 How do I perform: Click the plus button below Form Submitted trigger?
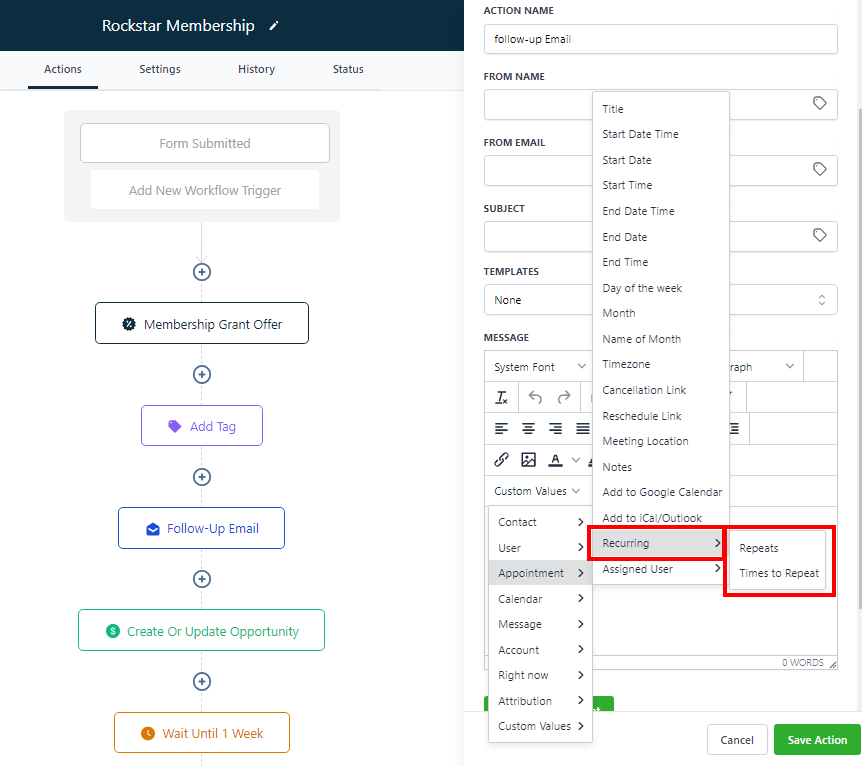click(202, 272)
